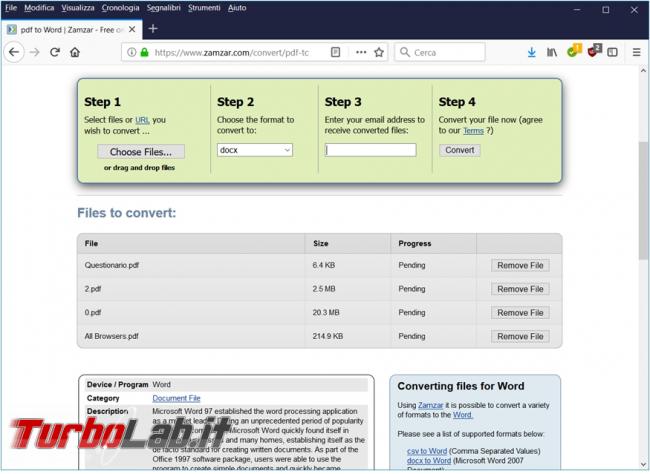The image size is (650, 474).
Task: Click the zamzar.com address bar URL
Action: [x=231, y=53]
